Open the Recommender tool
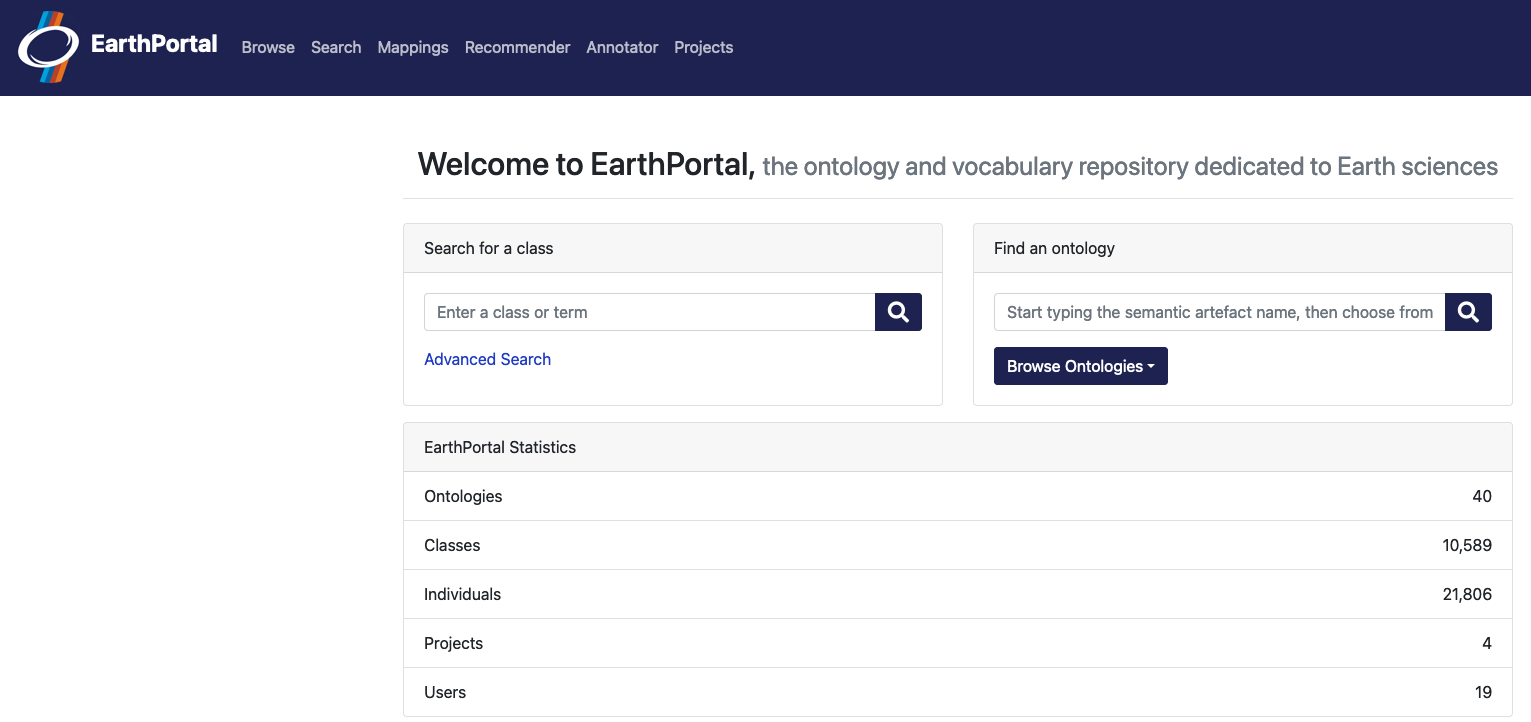 [x=517, y=47]
